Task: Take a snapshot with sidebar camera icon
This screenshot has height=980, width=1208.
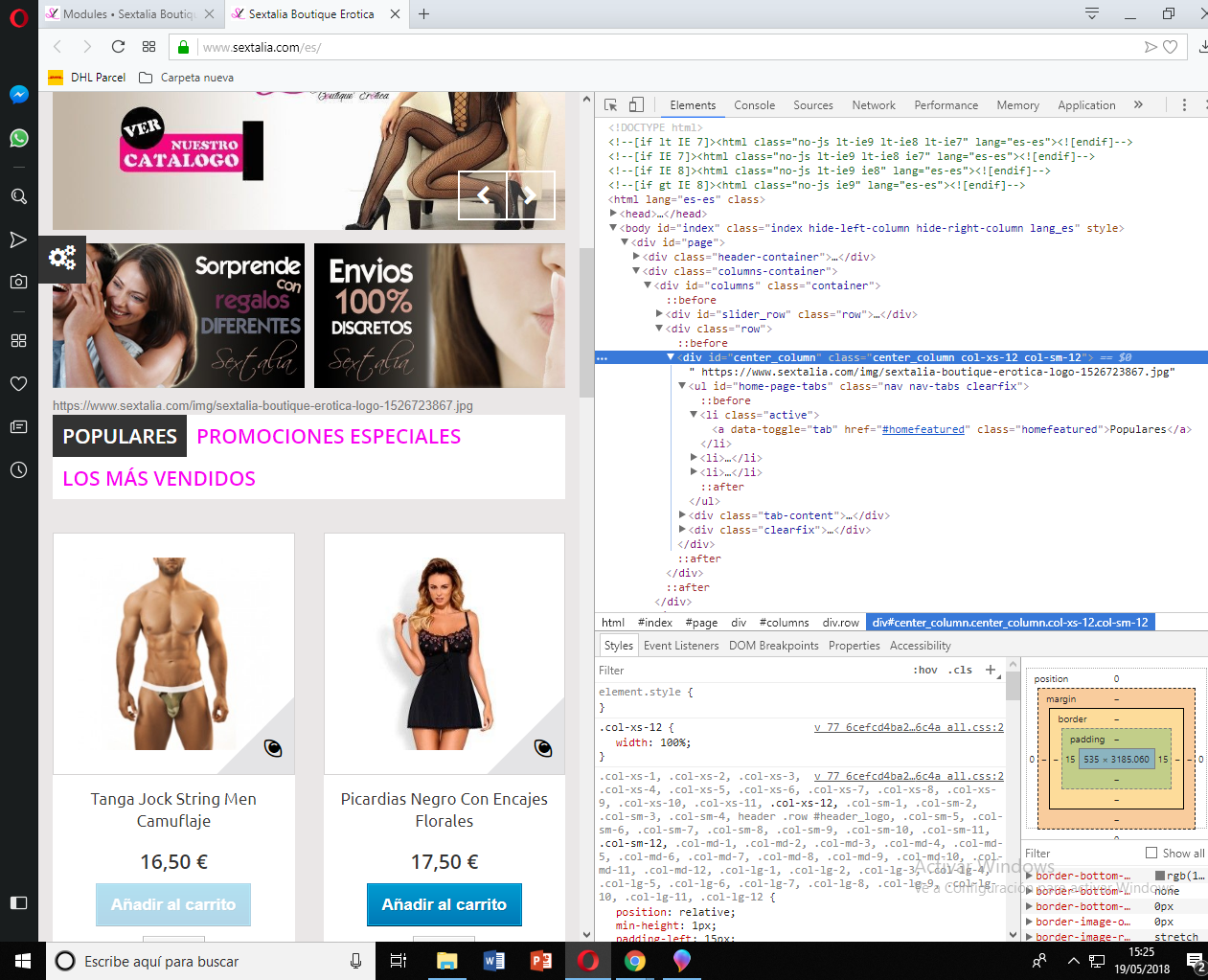Action: click(18, 282)
